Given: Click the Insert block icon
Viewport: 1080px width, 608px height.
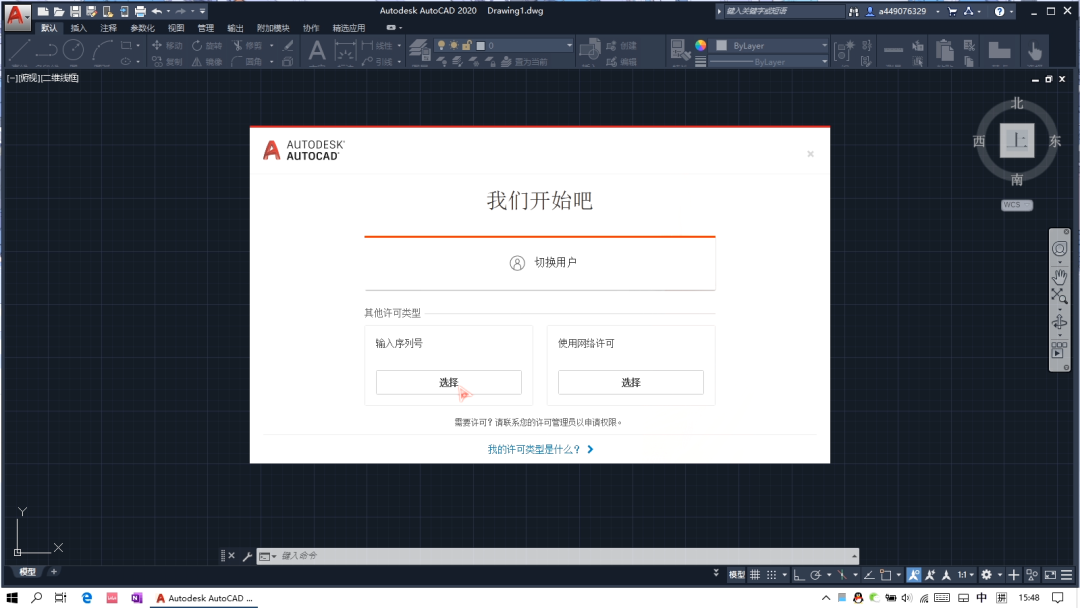Looking at the screenshot, I should point(590,50).
